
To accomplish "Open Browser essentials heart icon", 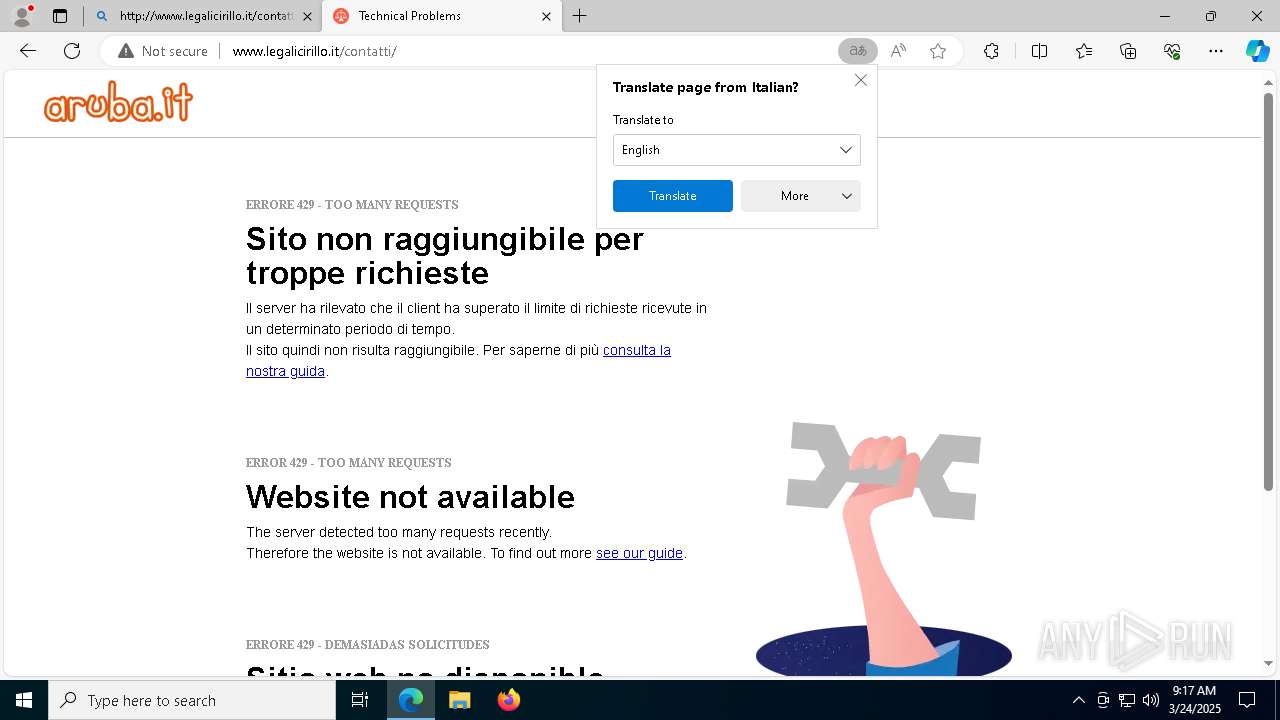I will pos(1172,51).
